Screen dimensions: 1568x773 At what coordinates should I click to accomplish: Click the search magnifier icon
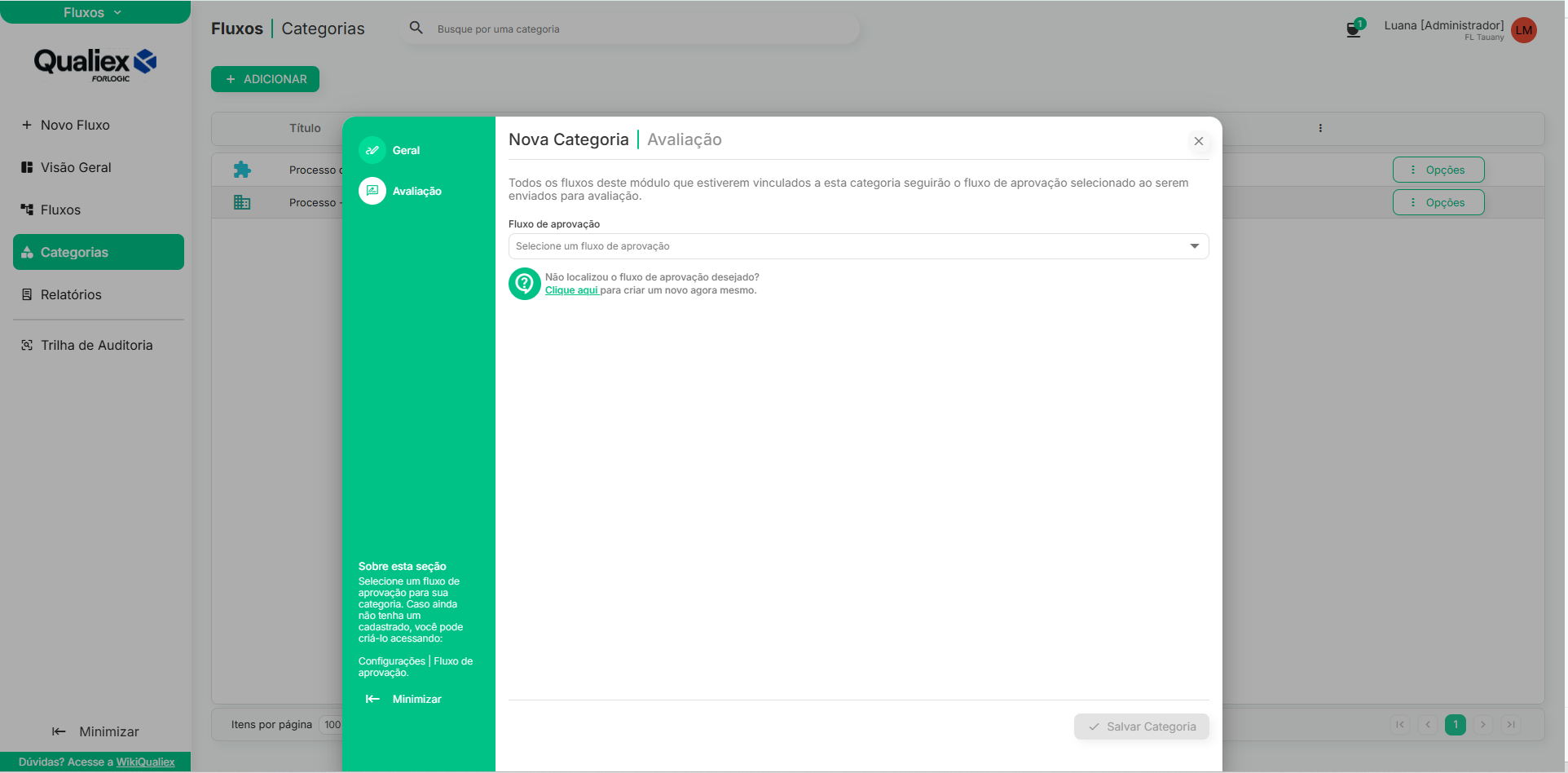(x=416, y=29)
